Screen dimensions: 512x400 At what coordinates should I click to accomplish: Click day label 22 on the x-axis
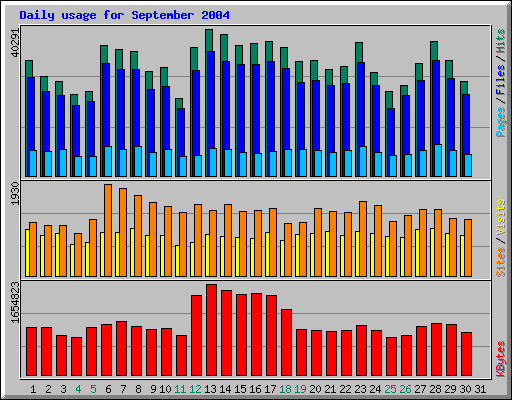[345, 389]
